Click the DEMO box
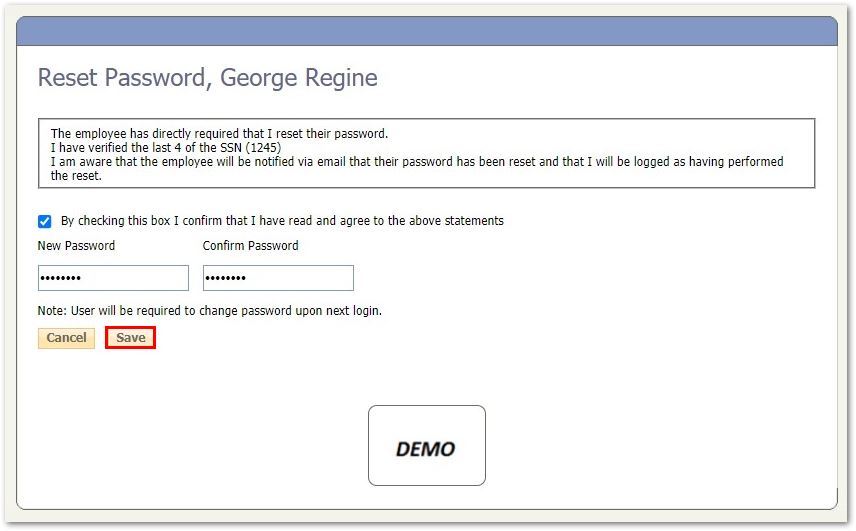This screenshot has width=856, height=531. click(426, 446)
